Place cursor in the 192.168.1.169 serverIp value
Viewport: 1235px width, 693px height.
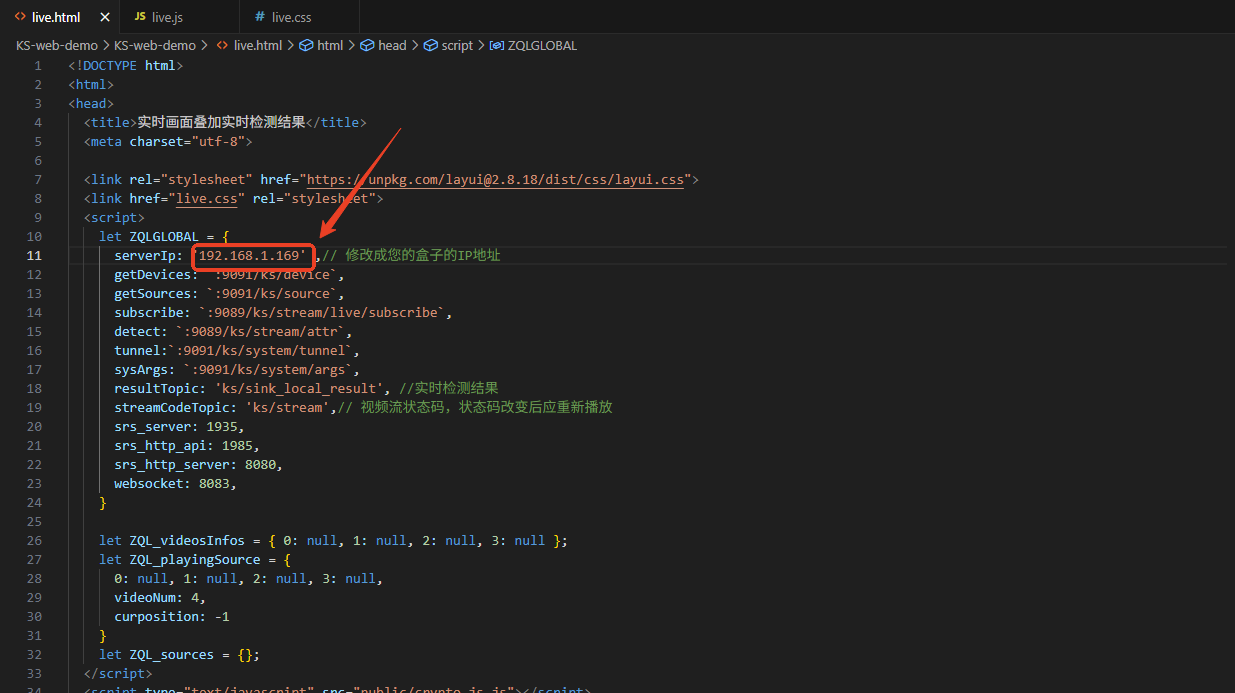pos(252,256)
